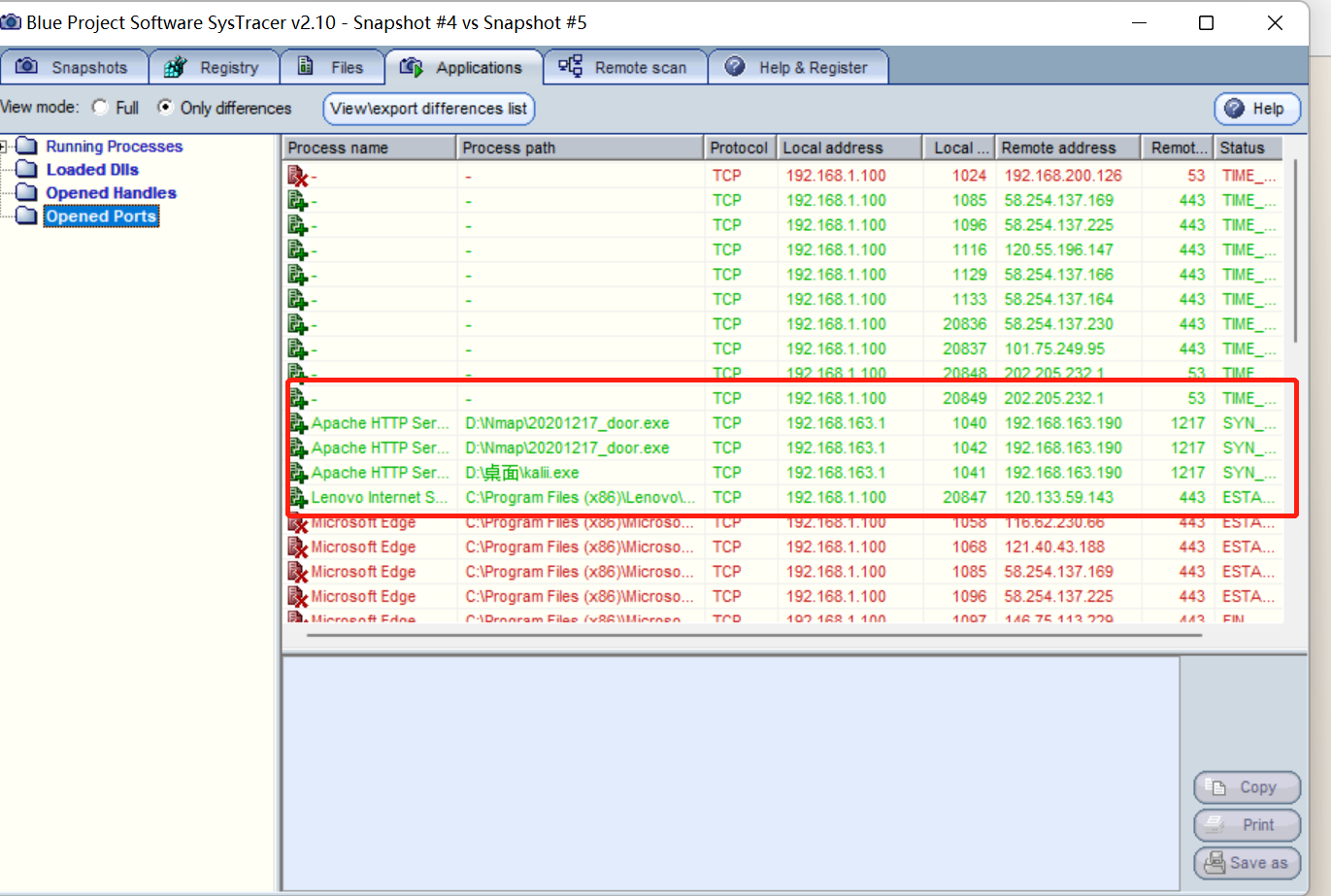Screen dimensions: 1331x896
Task: Click the Lenovo Internet S... process name
Action: pyautogui.click(x=380, y=498)
